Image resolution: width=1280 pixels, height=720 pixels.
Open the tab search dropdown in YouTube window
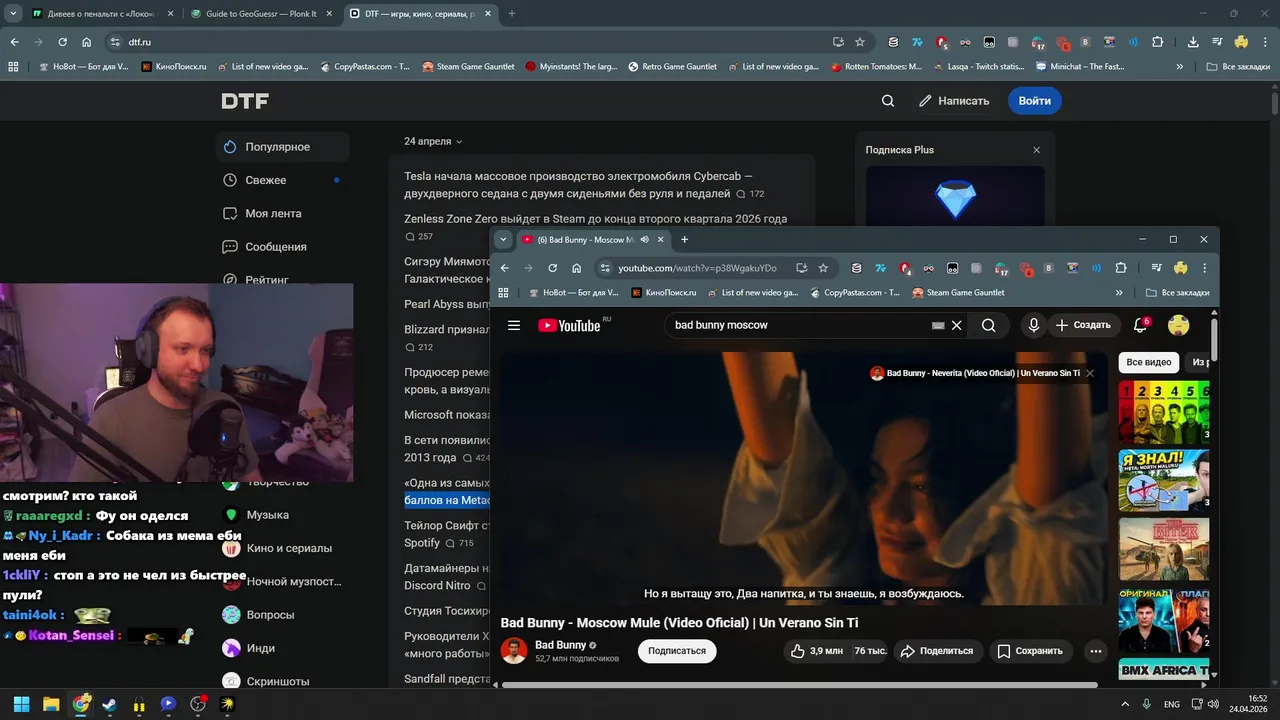click(x=503, y=240)
